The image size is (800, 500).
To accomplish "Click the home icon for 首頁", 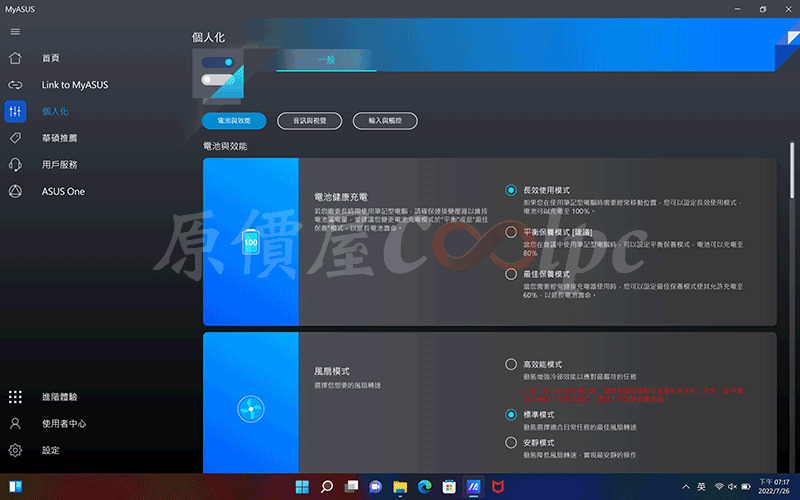I will [15, 58].
